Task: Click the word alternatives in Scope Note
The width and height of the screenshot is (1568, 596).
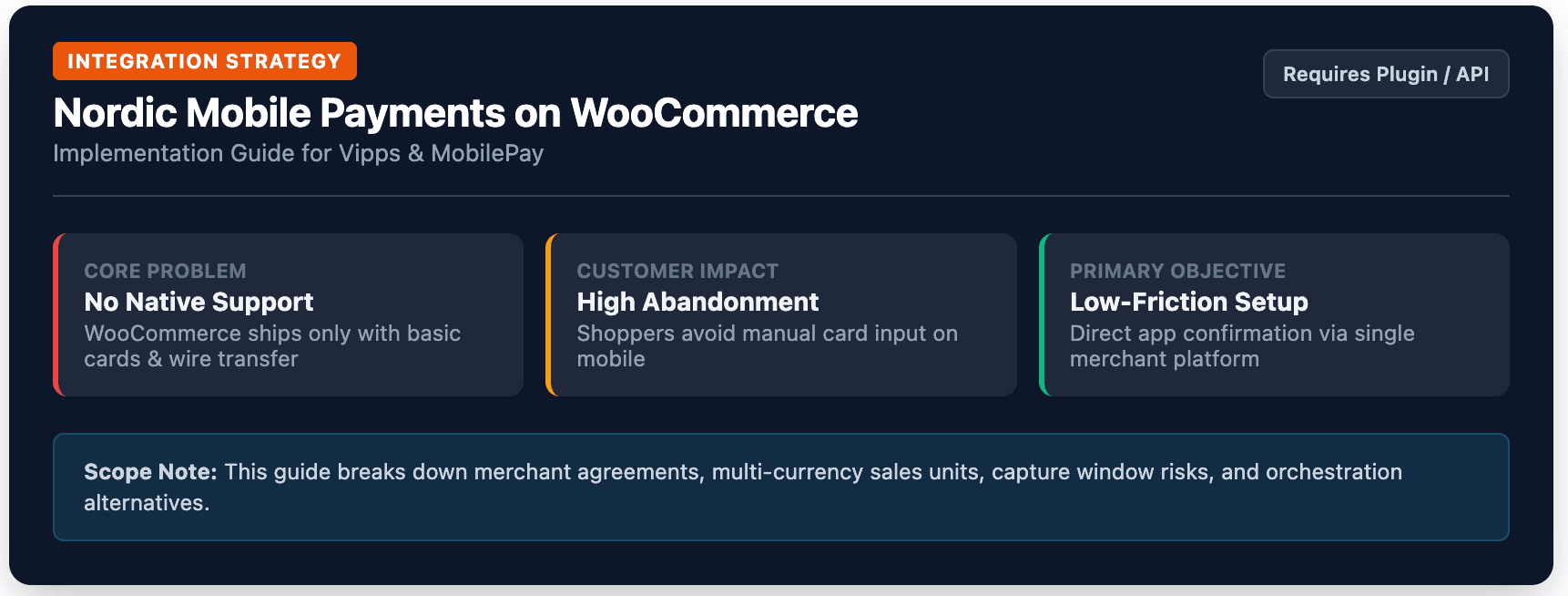Action: pyautogui.click(x=147, y=503)
